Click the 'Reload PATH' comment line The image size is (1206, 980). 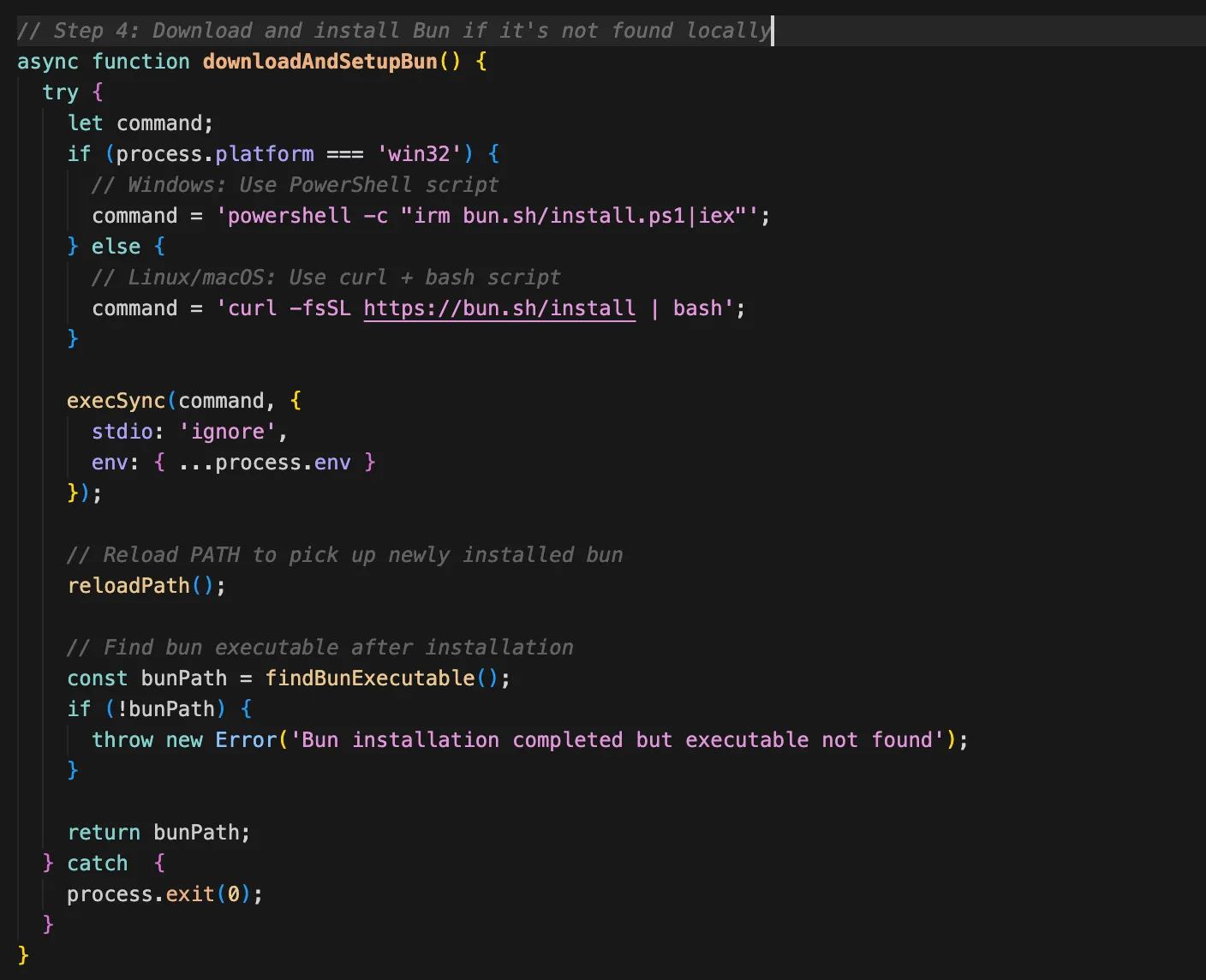pos(345,555)
